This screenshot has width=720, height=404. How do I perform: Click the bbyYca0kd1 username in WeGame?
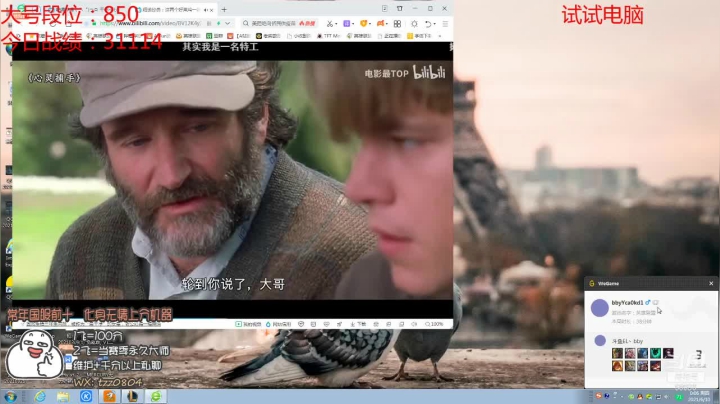[x=627, y=303]
